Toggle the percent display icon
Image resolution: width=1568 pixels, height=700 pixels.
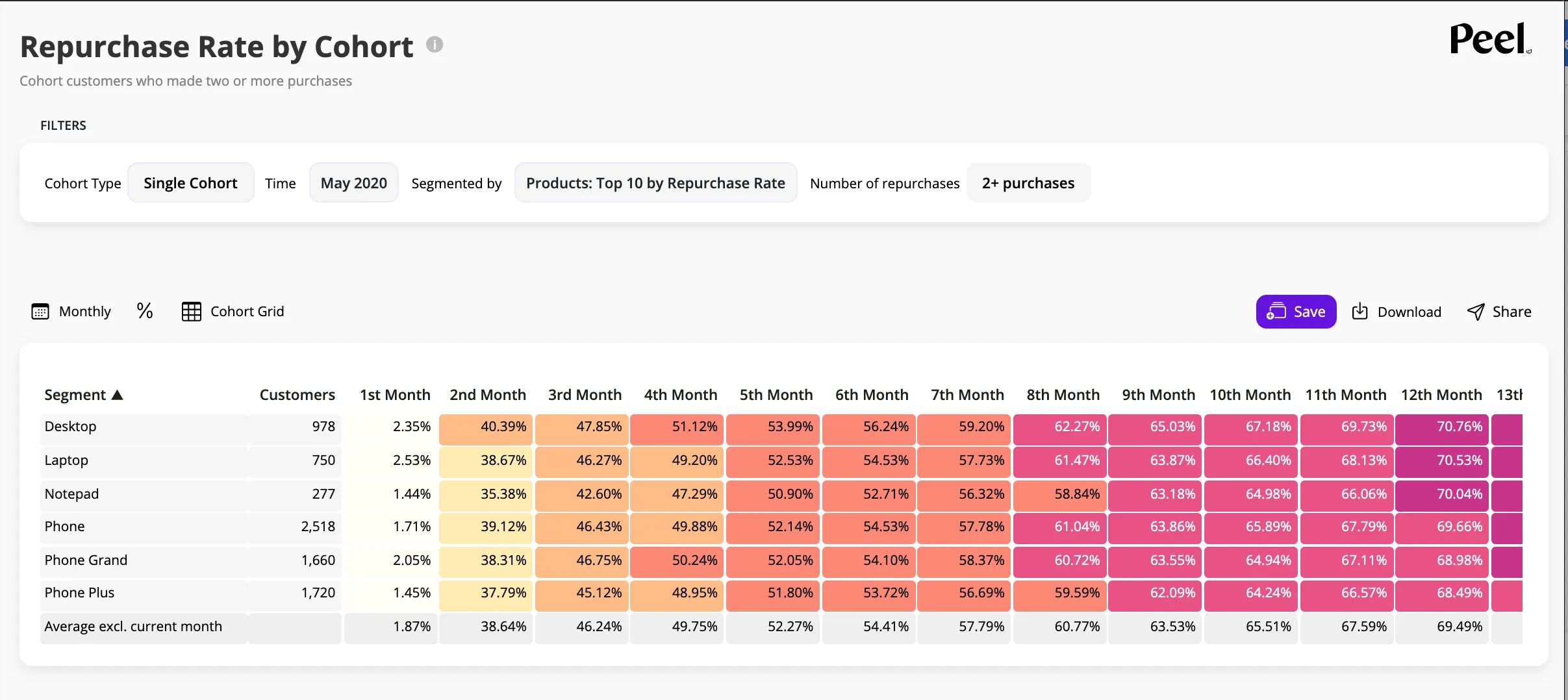(145, 311)
